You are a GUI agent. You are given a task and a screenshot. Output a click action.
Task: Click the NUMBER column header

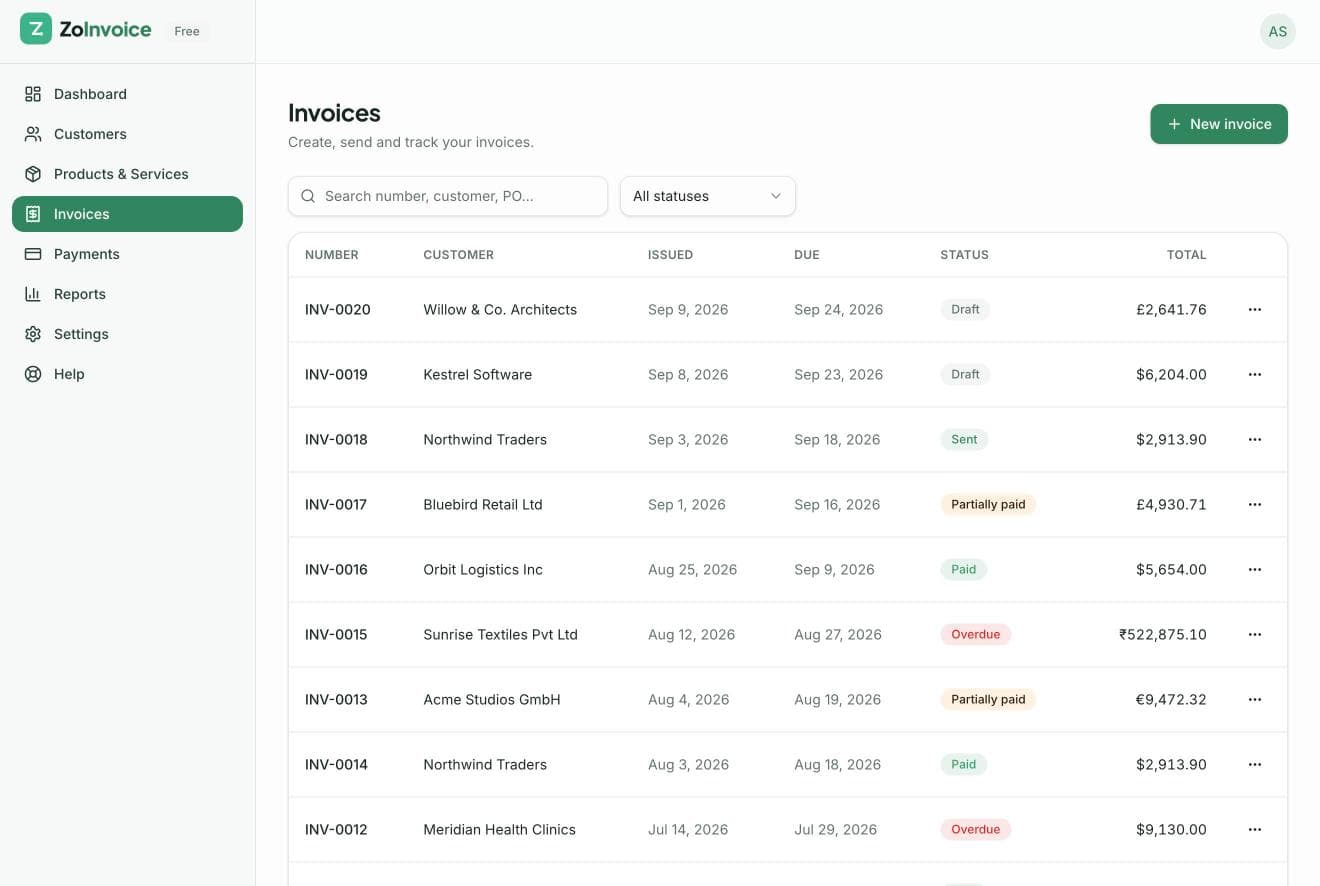tap(332, 255)
